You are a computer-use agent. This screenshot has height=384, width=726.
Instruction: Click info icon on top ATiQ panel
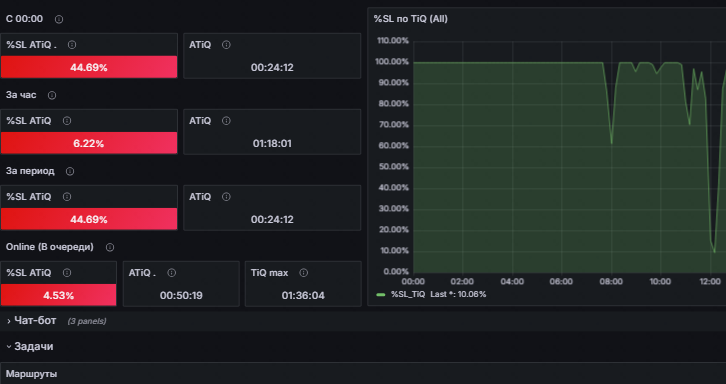pyautogui.click(x=226, y=44)
